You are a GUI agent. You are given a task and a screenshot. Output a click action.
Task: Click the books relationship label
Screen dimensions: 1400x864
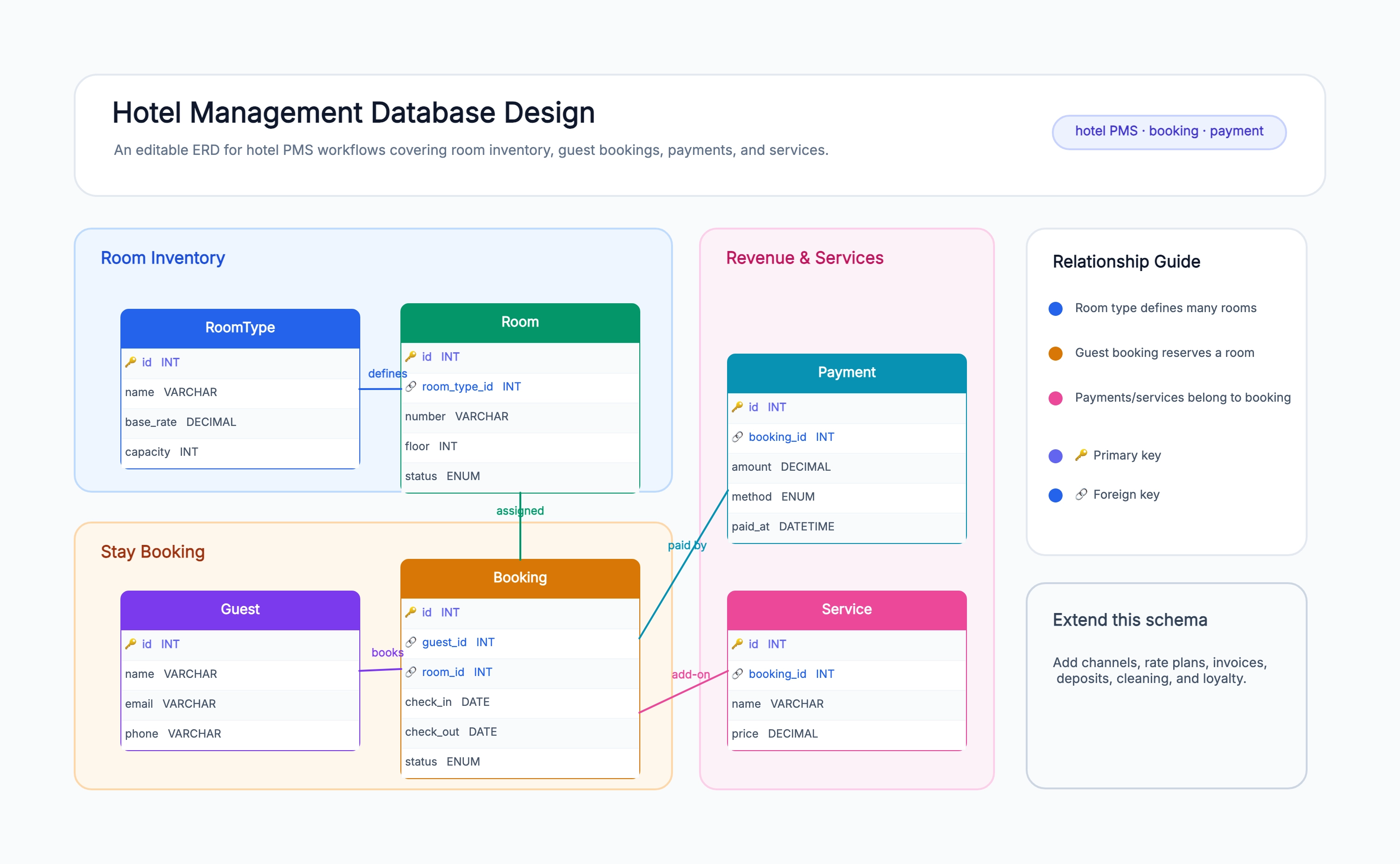tap(387, 652)
